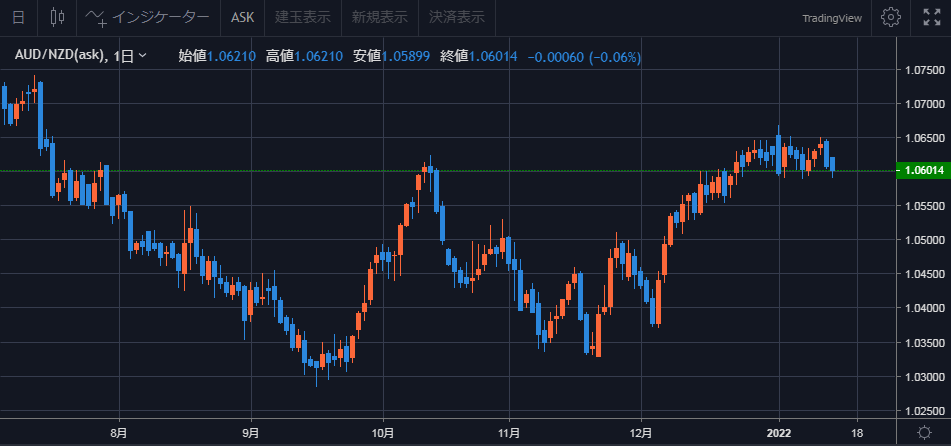Click the 8月 time axis label
Screen dimensions: 951x446
[119, 433]
